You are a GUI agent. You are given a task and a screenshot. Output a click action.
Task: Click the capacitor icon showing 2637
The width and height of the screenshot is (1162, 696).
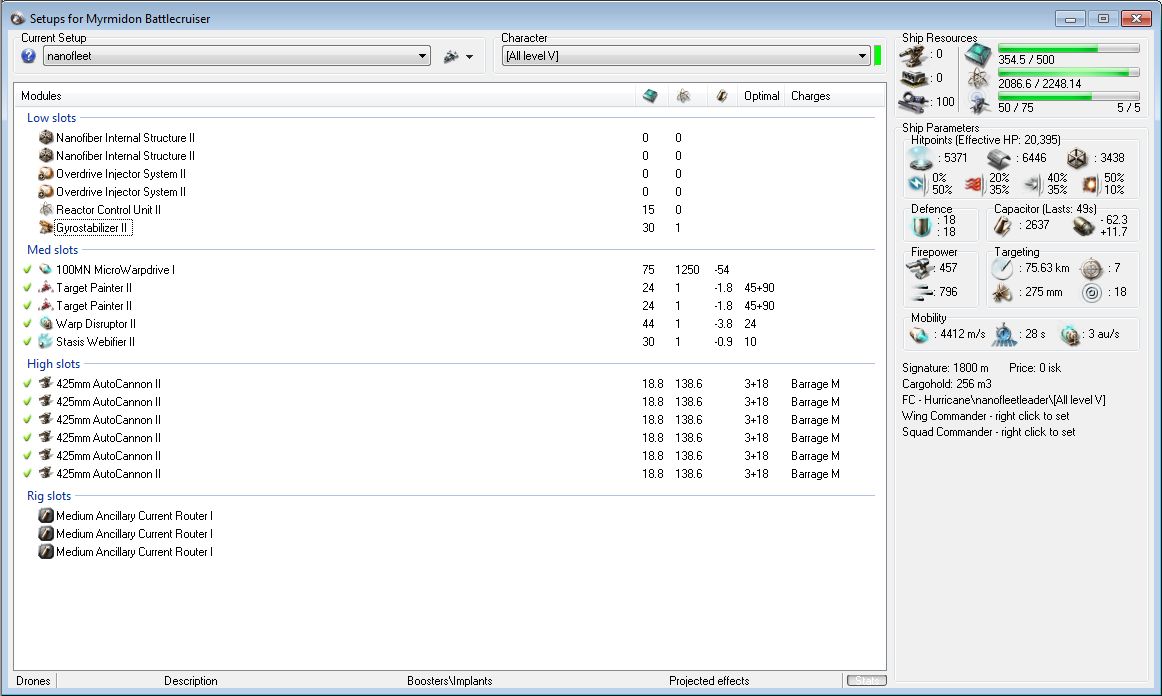1002,225
